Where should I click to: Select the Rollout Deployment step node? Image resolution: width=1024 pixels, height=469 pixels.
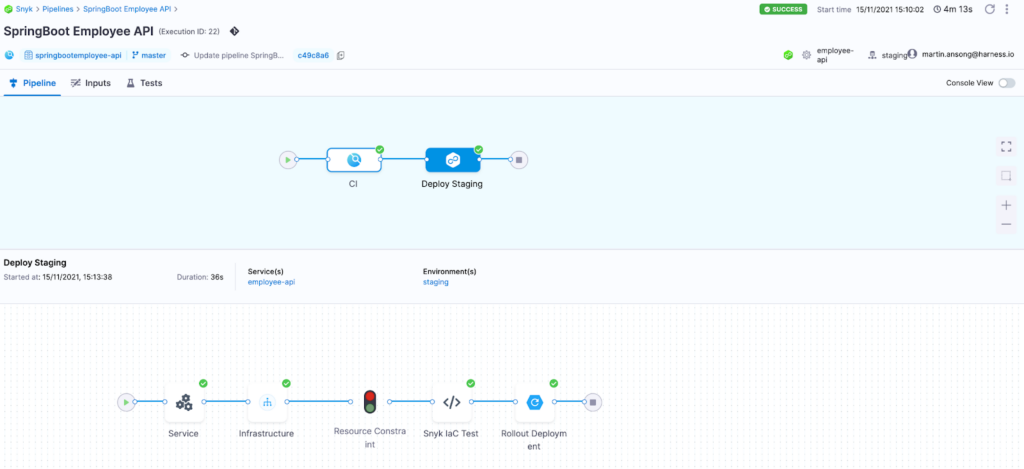tap(535, 402)
